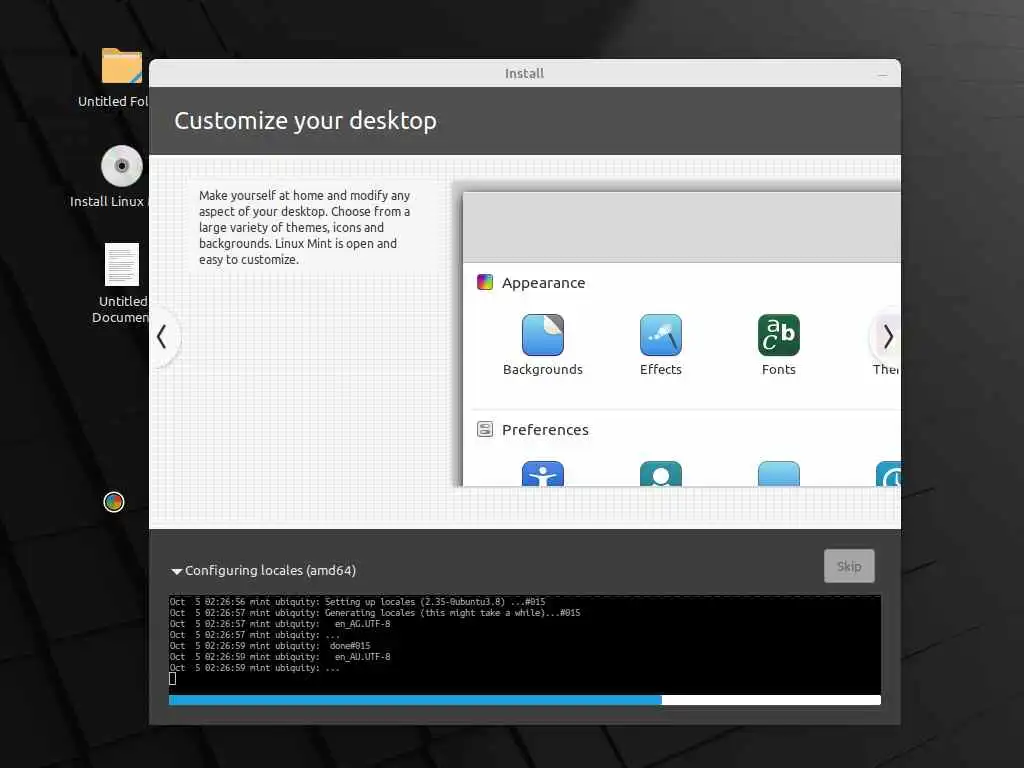Click the installation progress bar

[524, 700]
